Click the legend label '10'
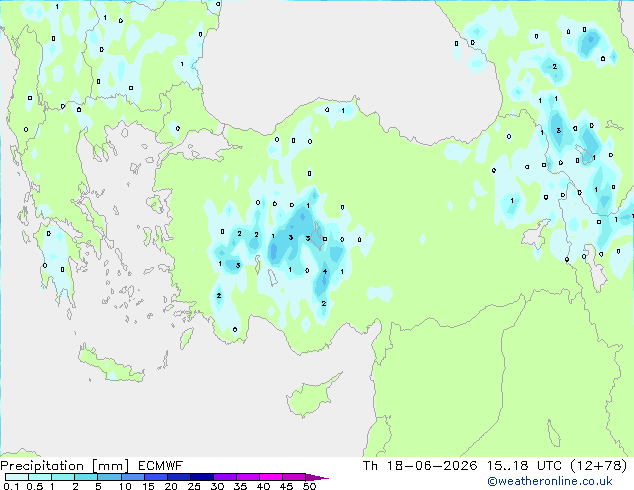Image resolution: width=634 pixels, height=490 pixels. pos(125,486)
